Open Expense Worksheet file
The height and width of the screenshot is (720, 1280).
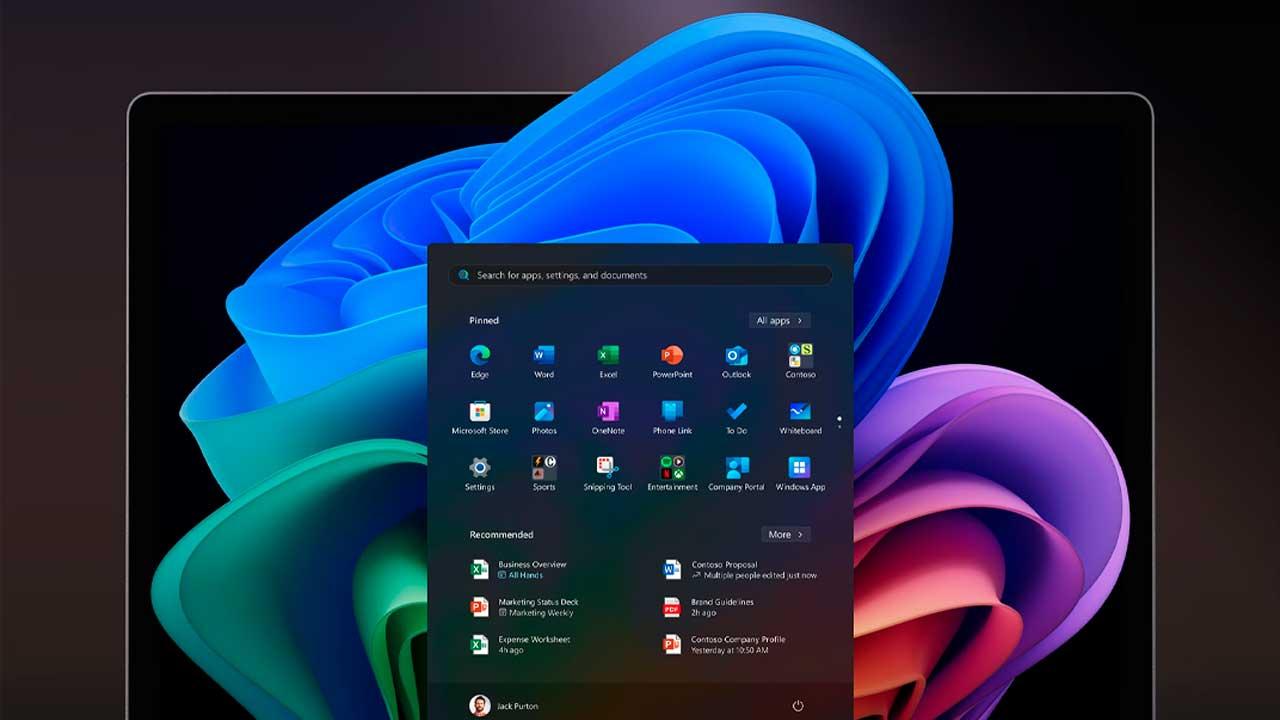coord(521,644)
